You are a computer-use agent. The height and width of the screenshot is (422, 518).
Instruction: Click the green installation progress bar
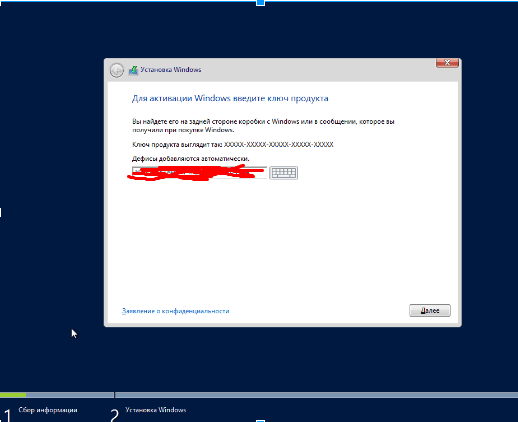[13, 395]
